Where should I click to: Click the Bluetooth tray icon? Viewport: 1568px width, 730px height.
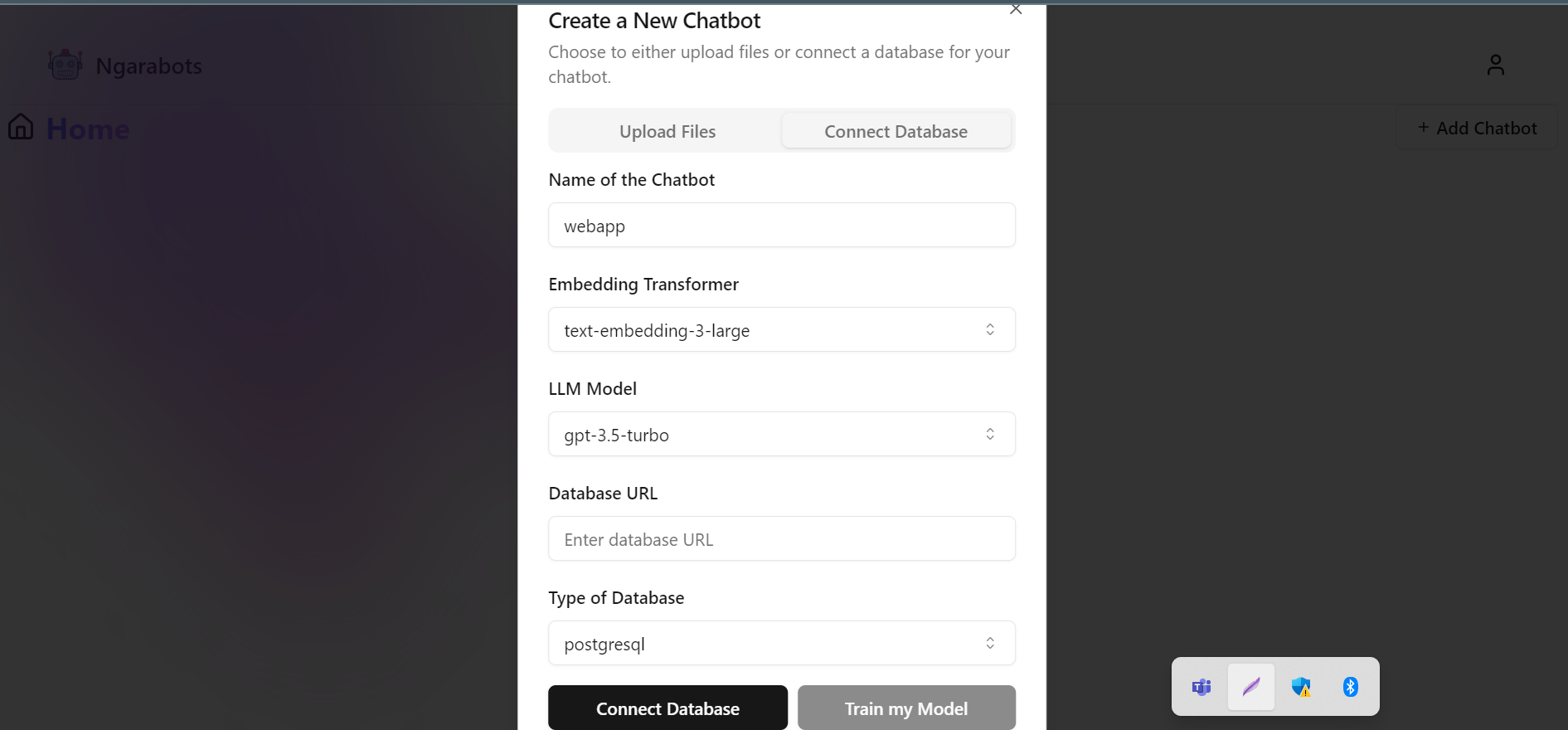(x=1351, y=687)
